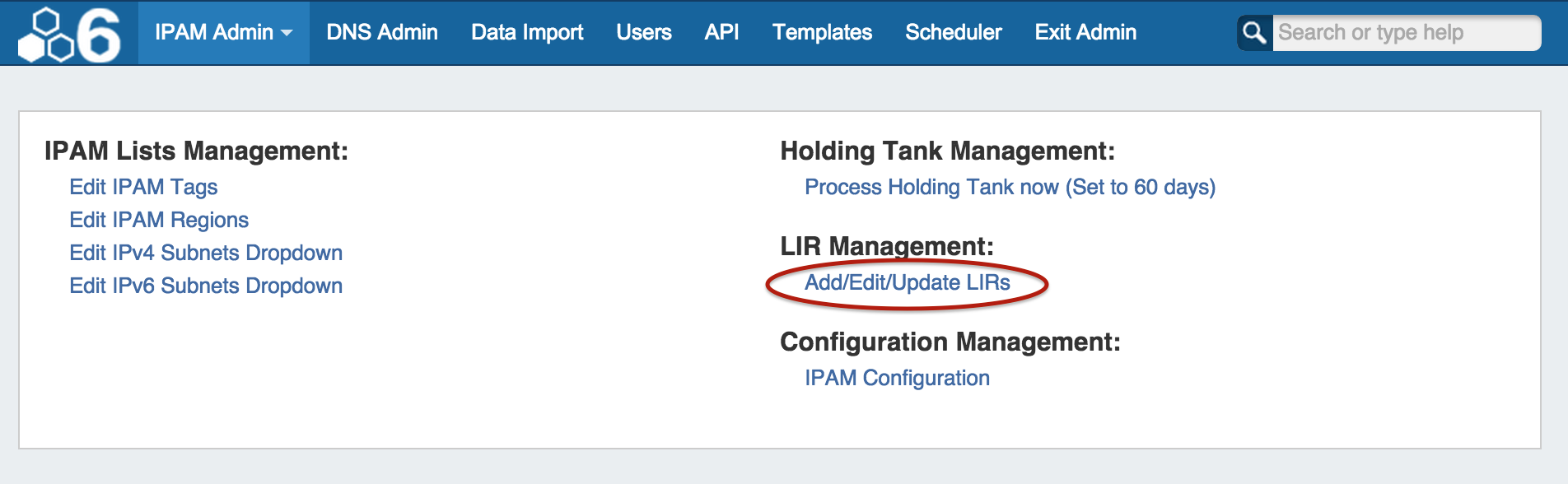Open the API menu item
The width and height of the screenshot is (1568, 484).
(721, 32)
